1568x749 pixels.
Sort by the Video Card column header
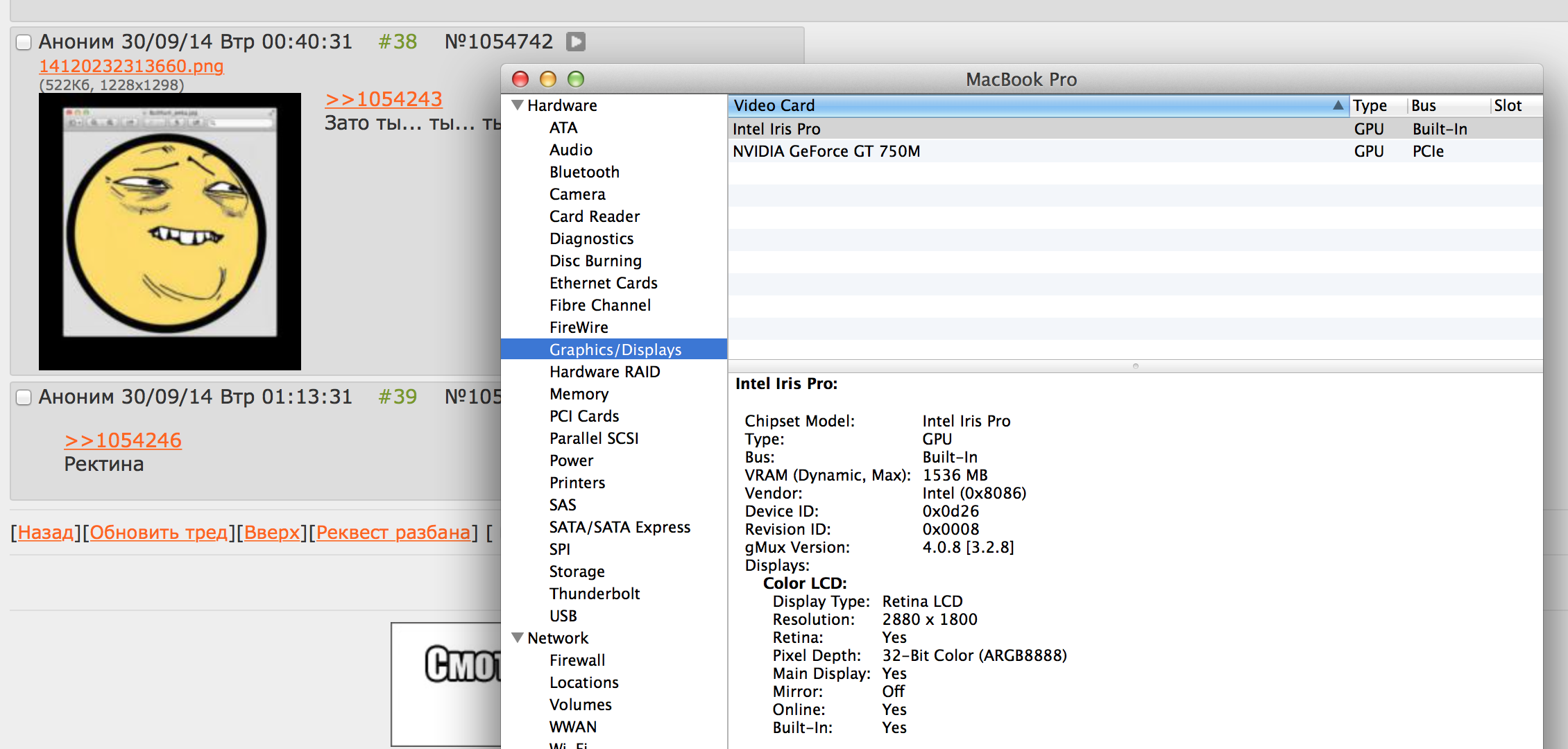coord(1038,105)
